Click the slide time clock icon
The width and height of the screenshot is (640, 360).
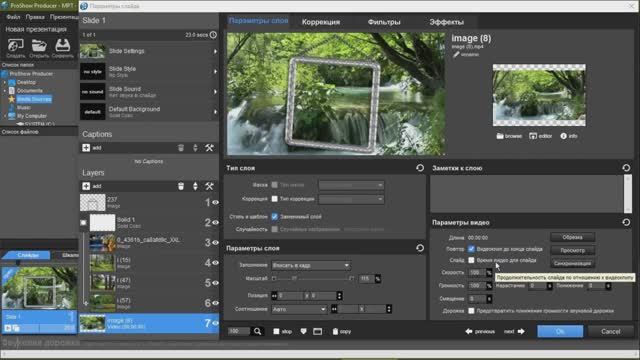(x=213, y=35)
